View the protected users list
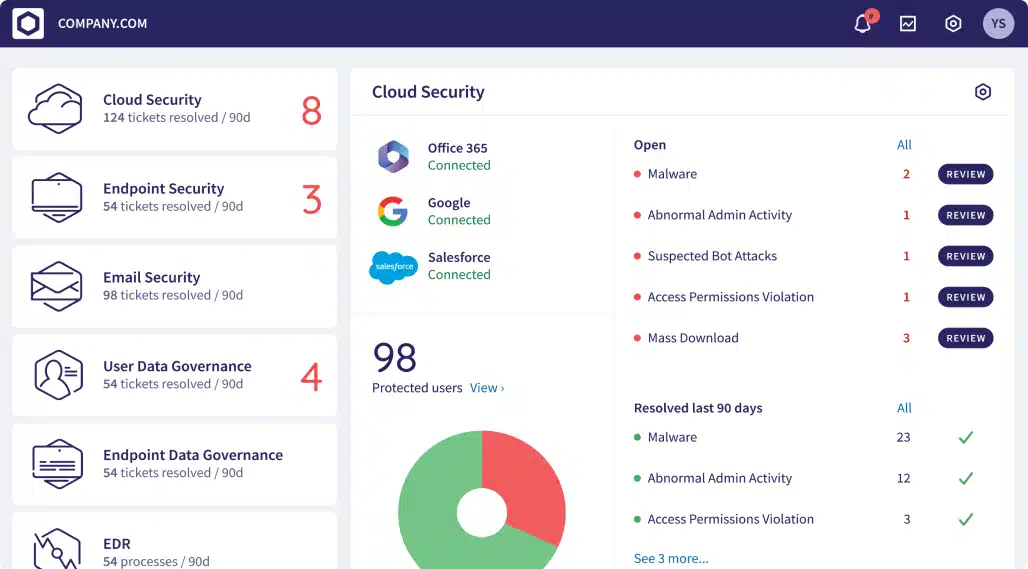Screen dimensions: 1028x569 pos(487,388)
